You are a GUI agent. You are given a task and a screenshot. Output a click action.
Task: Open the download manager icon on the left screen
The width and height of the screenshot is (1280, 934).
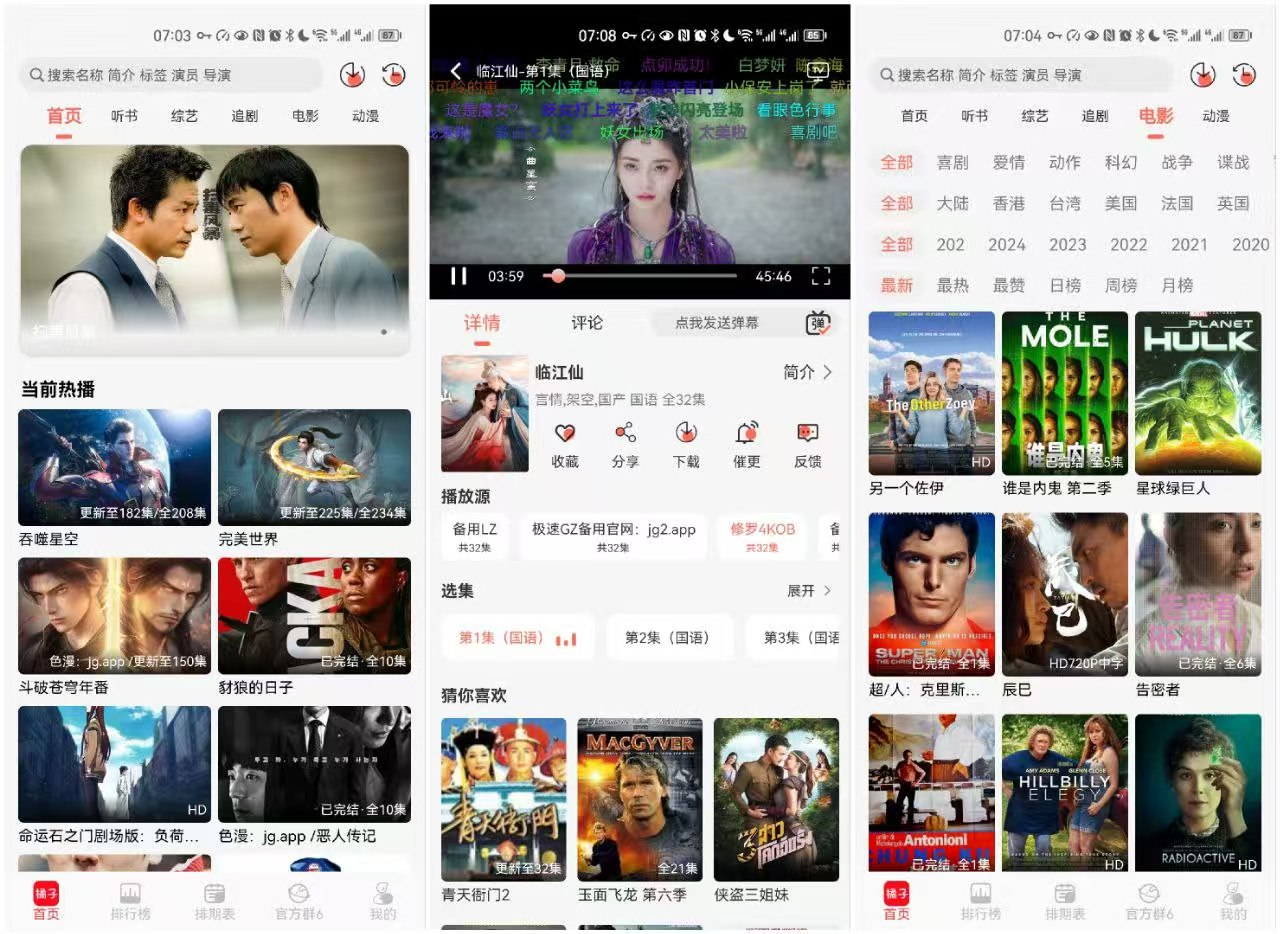click(352, 75)
